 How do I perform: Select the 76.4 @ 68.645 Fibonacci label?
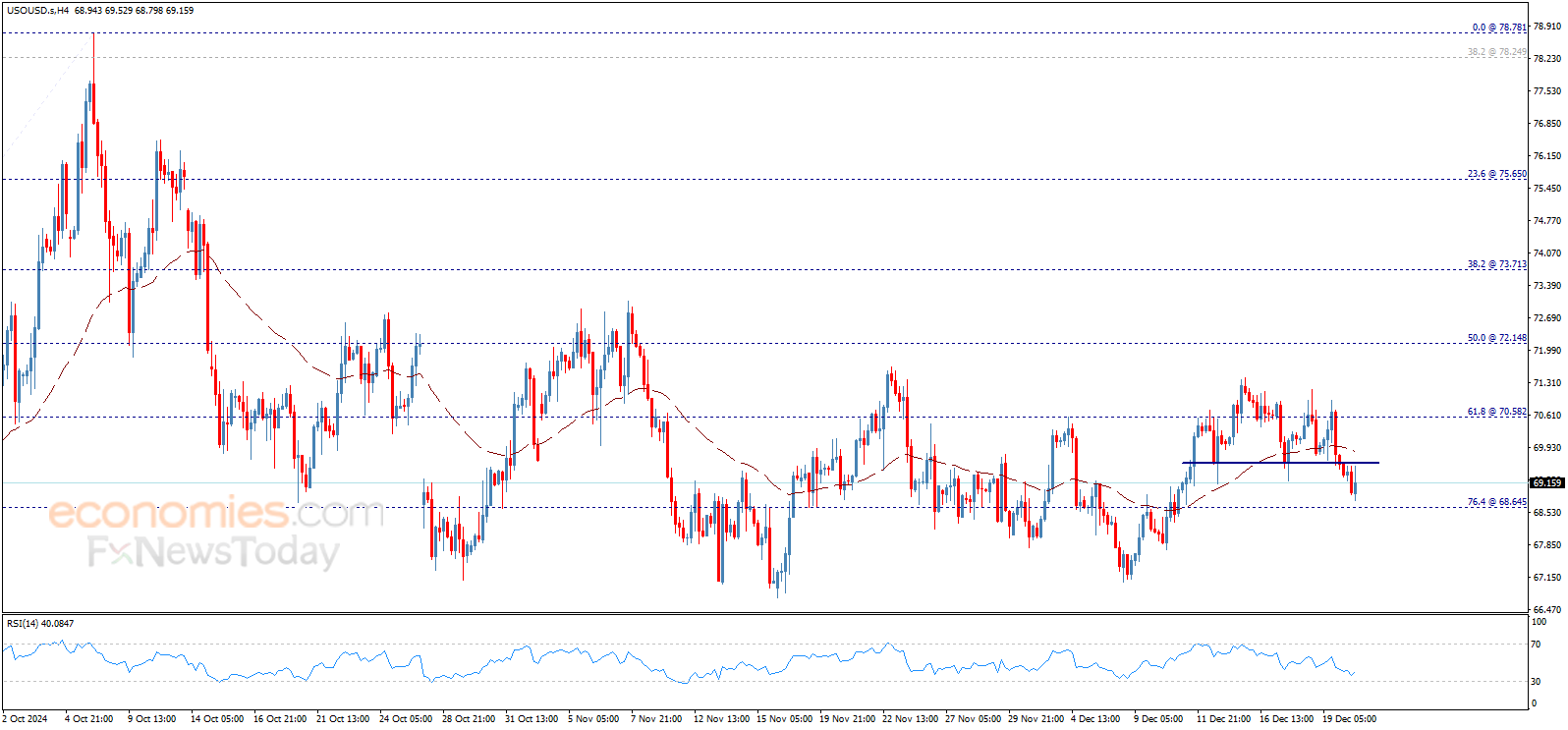(x=1497, y=502)
